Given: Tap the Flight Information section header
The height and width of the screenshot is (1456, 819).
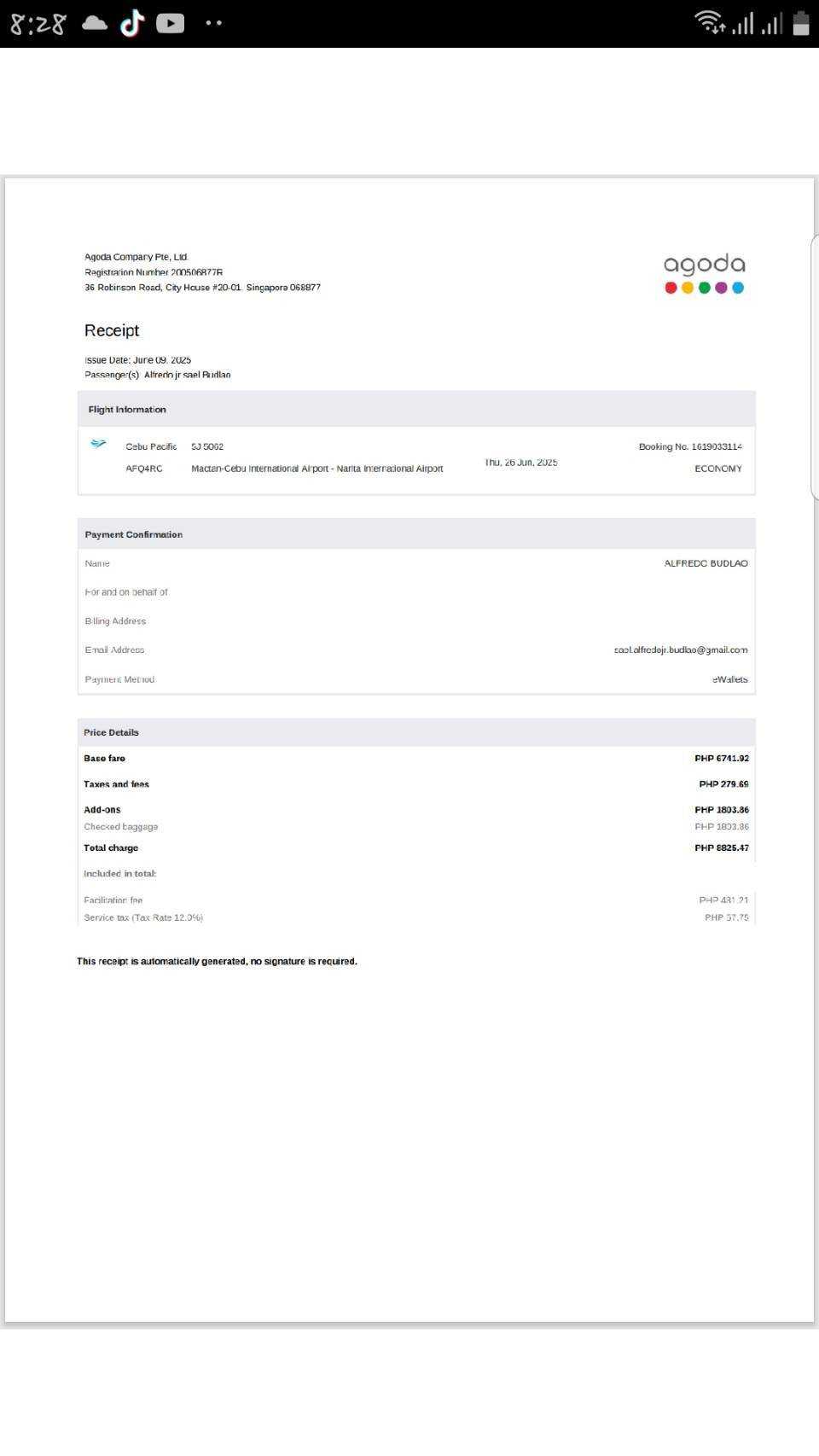Looking at the screenshot, I should (127, 410).
